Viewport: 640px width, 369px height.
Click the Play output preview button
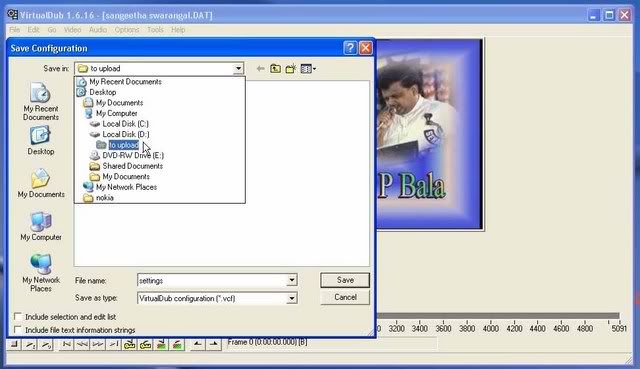coord(47,345)
